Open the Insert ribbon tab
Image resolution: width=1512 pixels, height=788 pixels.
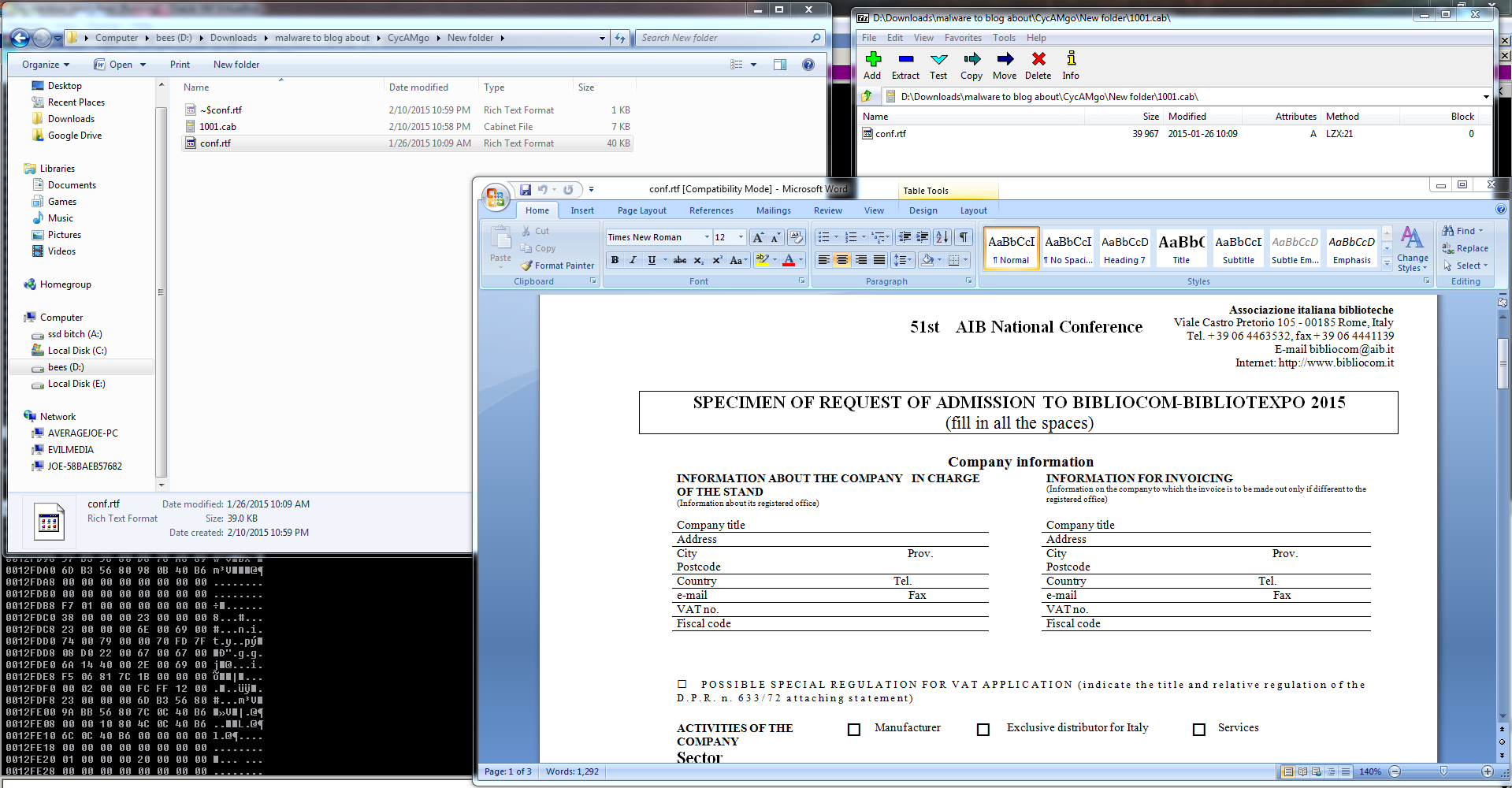coord(582,210)
